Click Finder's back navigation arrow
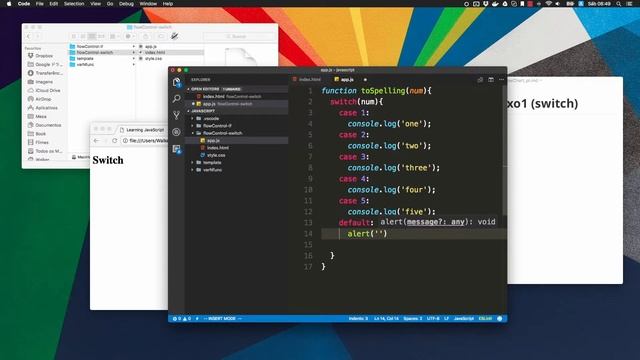This screenshot has width=640, height=360. [x=29, y=36]
